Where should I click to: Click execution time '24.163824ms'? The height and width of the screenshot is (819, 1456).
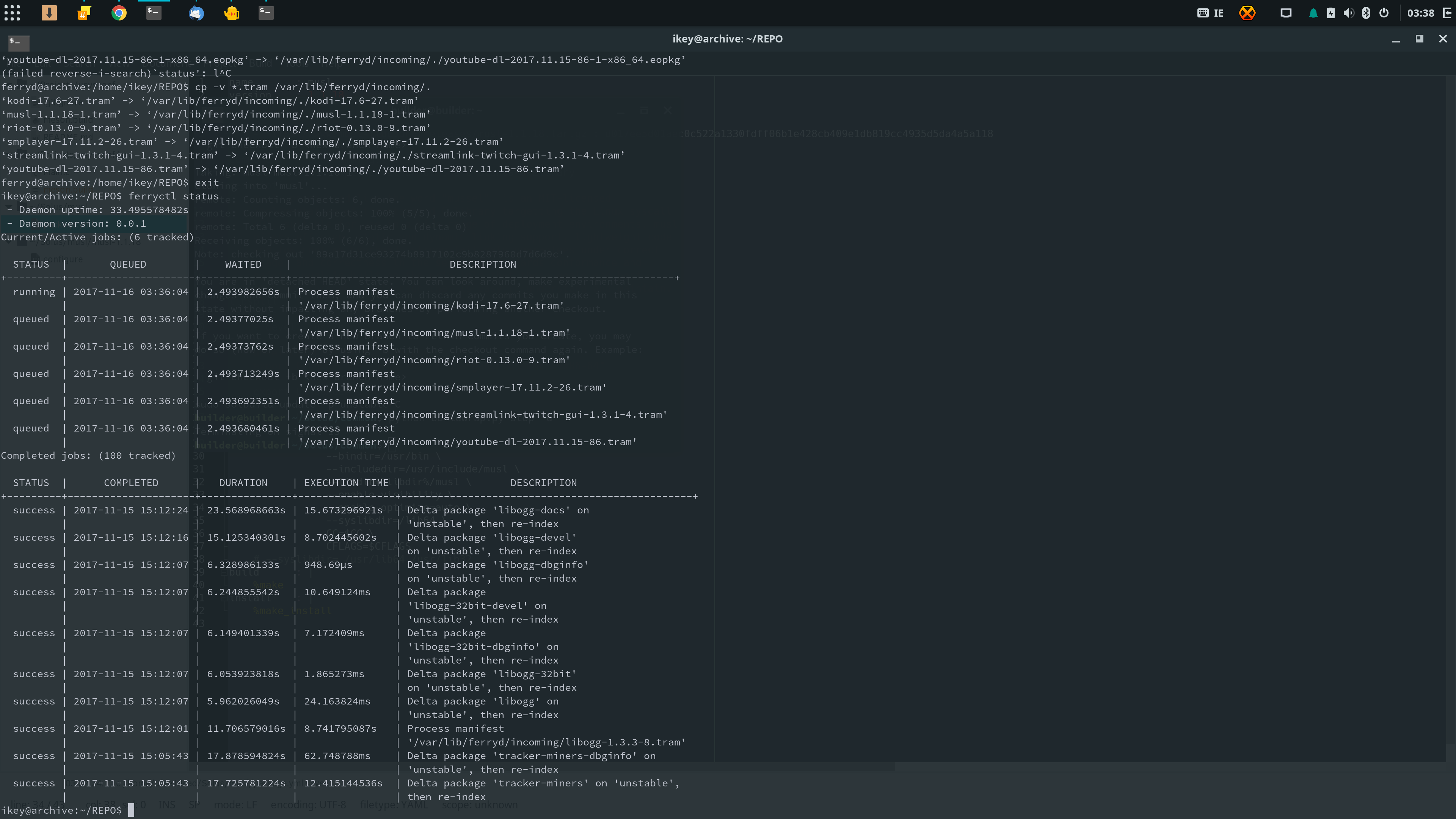coord(337,701)
